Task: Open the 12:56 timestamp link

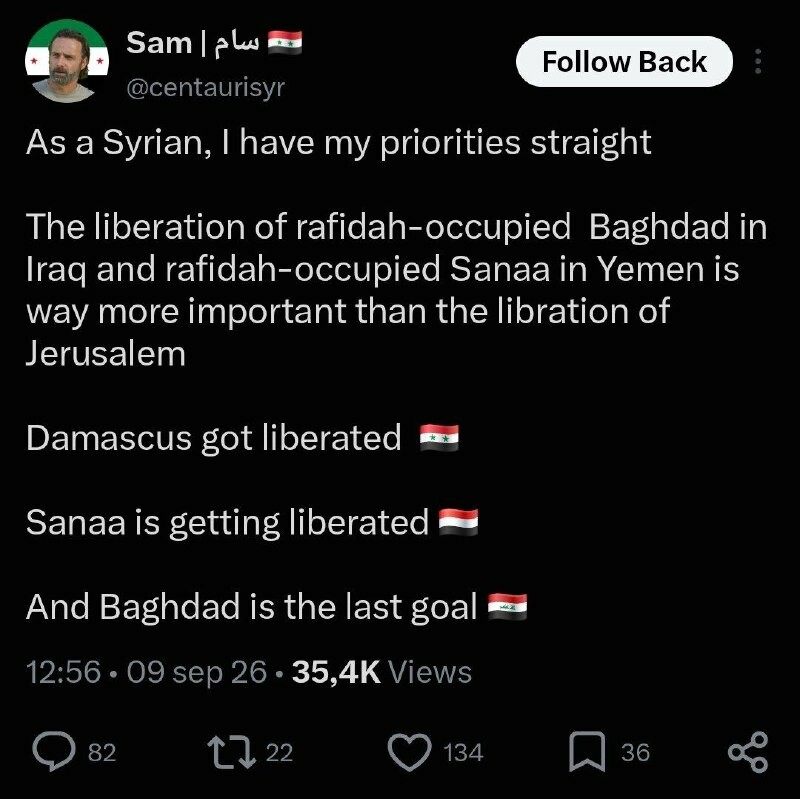Action: point(63,672)
